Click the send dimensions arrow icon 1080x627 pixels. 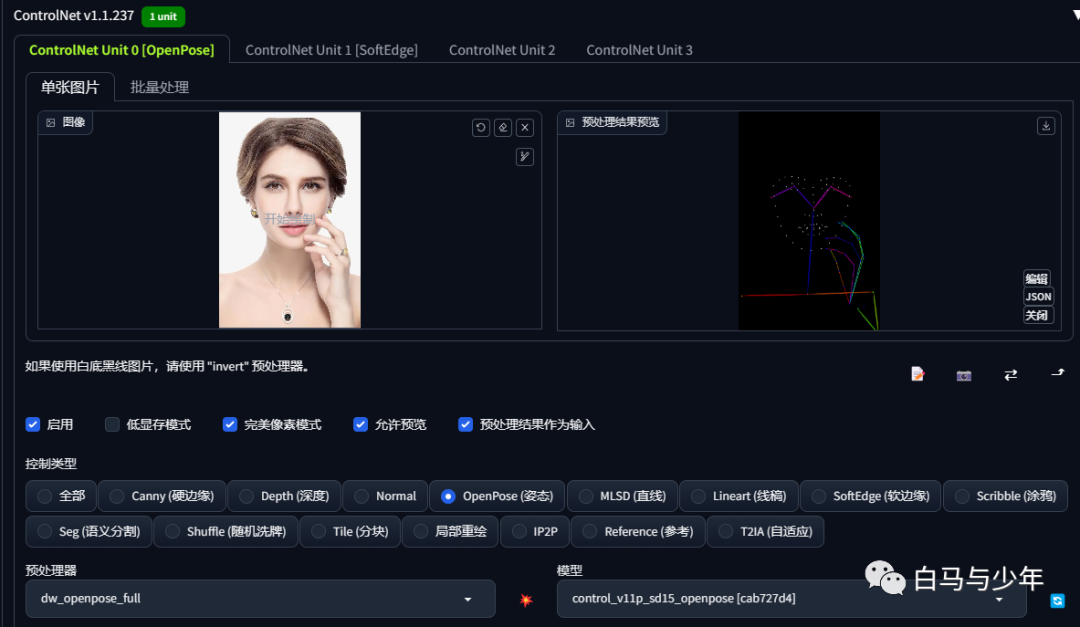(x=1057, y=373)
